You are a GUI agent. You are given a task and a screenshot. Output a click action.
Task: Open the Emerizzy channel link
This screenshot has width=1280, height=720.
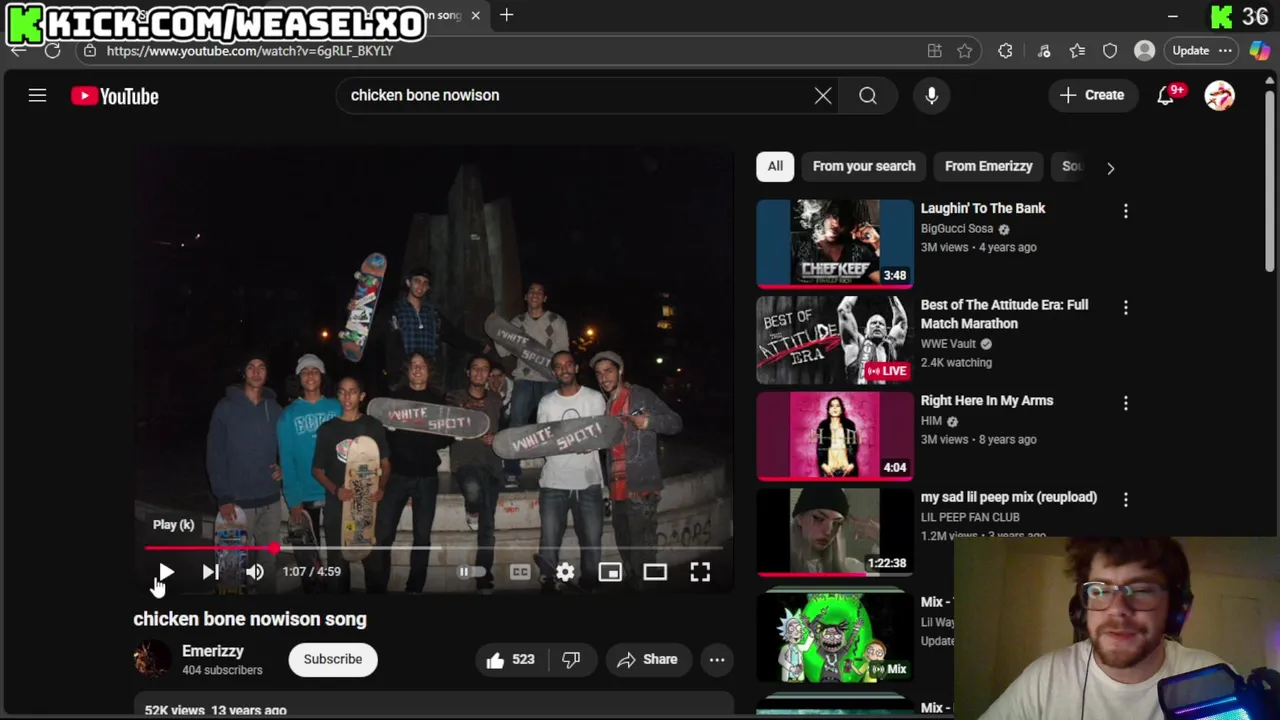point(213,651)
